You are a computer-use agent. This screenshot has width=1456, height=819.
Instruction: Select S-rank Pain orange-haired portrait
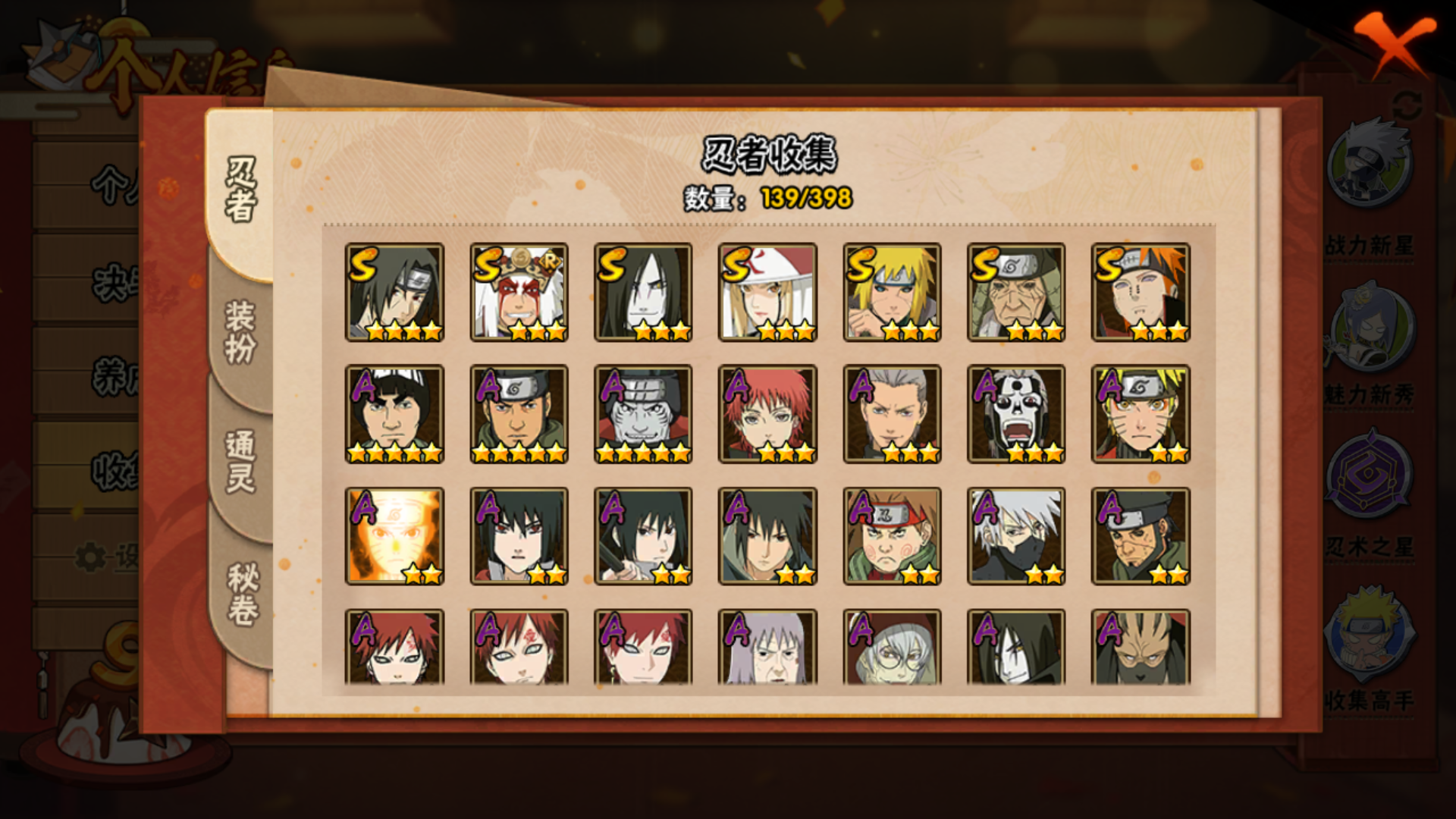[1141, 292]
